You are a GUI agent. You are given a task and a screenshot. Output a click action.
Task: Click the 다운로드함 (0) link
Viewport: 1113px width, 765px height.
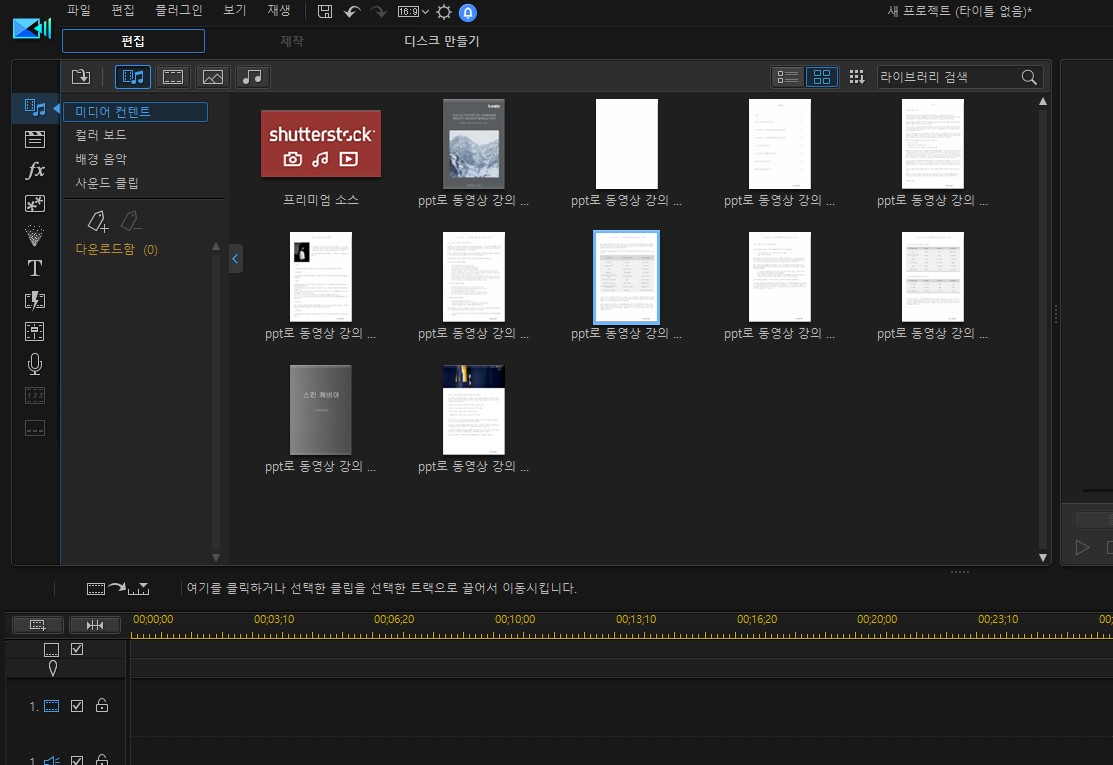[x=116, y=249]
